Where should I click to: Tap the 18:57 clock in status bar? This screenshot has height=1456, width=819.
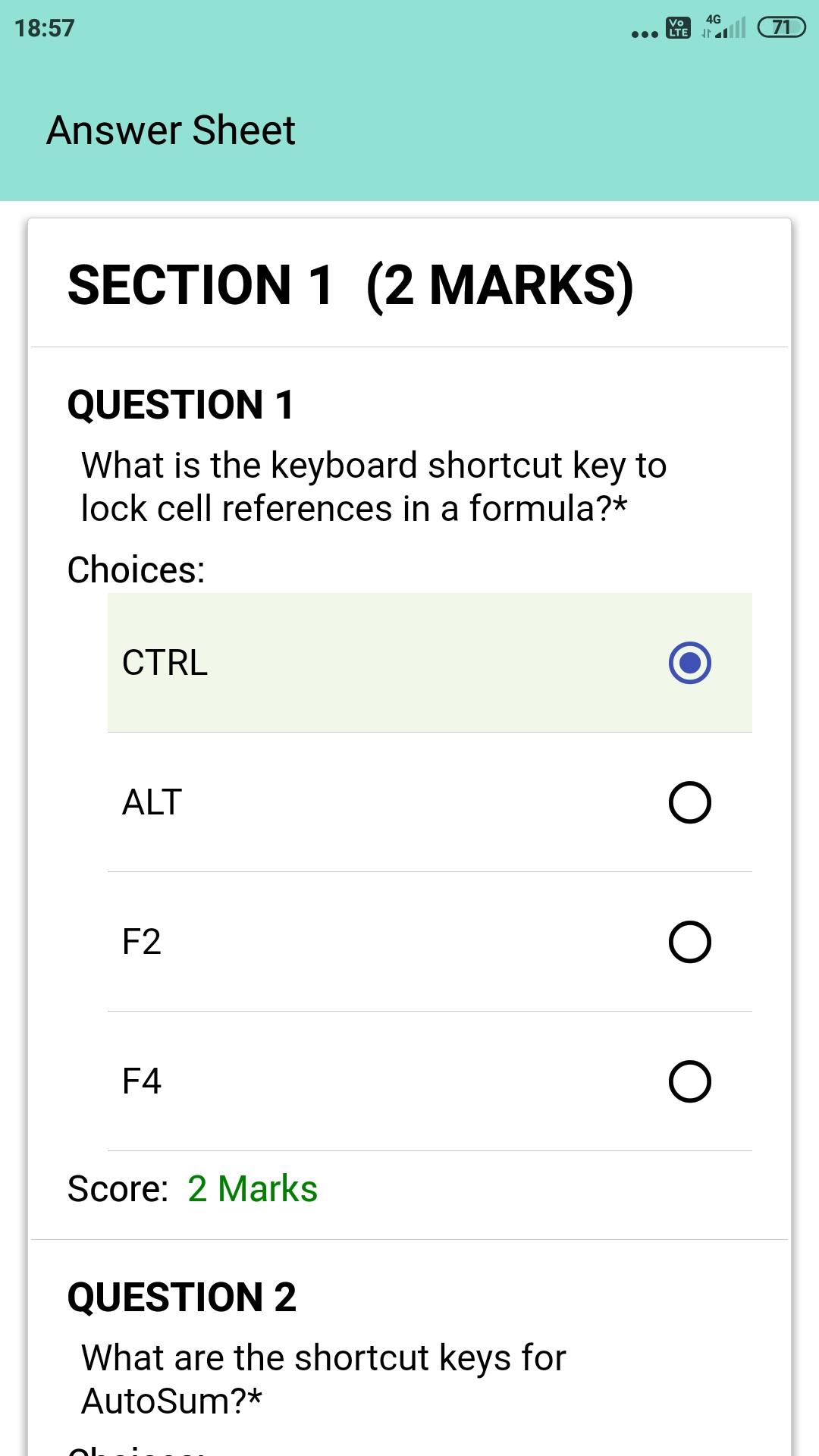click(45, 28)
